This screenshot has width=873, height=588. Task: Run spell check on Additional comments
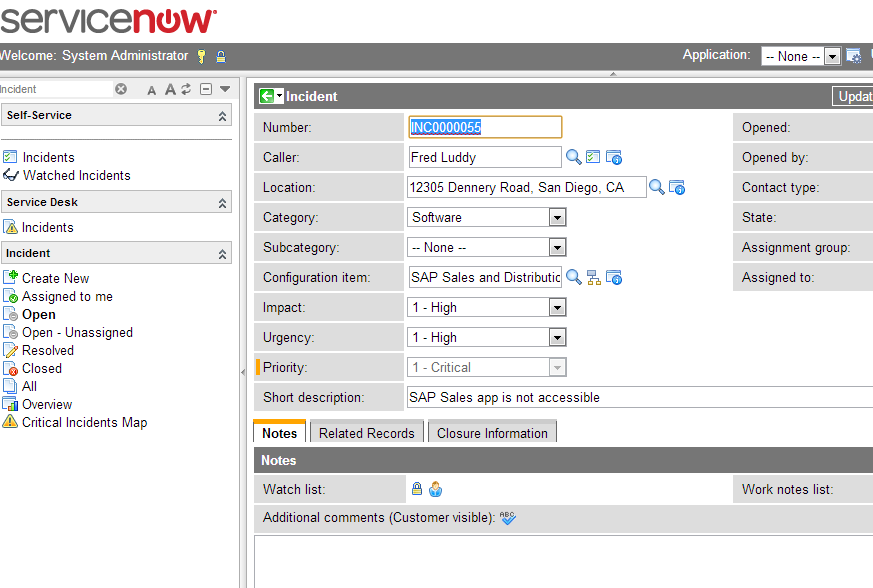pos(506,517)
